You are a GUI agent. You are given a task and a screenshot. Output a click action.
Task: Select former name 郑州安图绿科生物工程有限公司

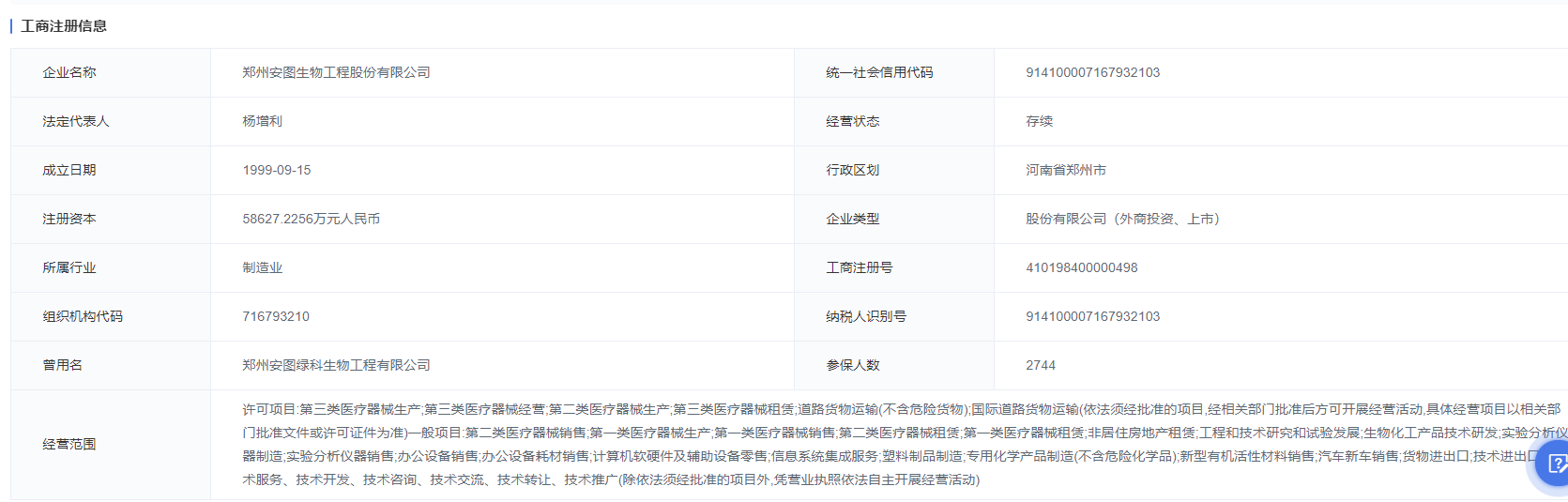coord(336,365)
